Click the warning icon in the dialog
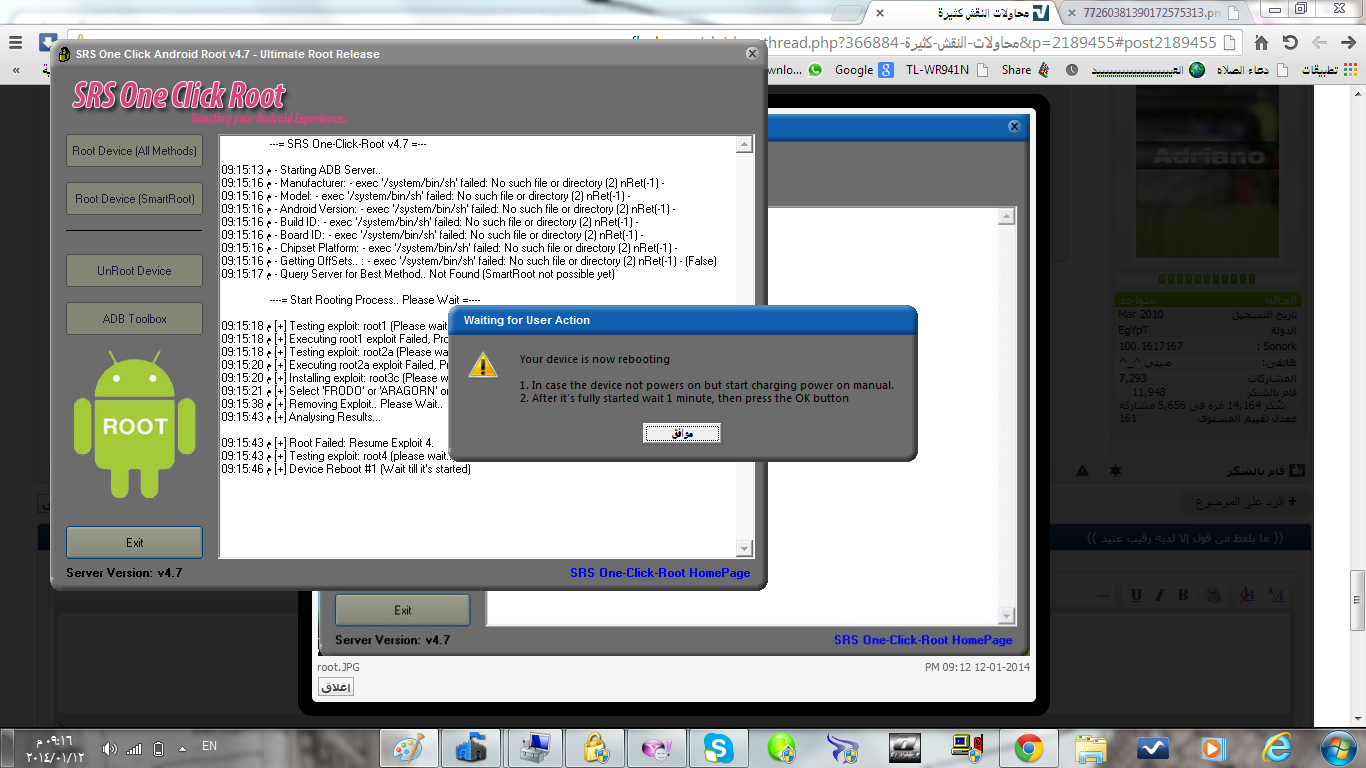The image size is (1366, 768). click(484, 365)
